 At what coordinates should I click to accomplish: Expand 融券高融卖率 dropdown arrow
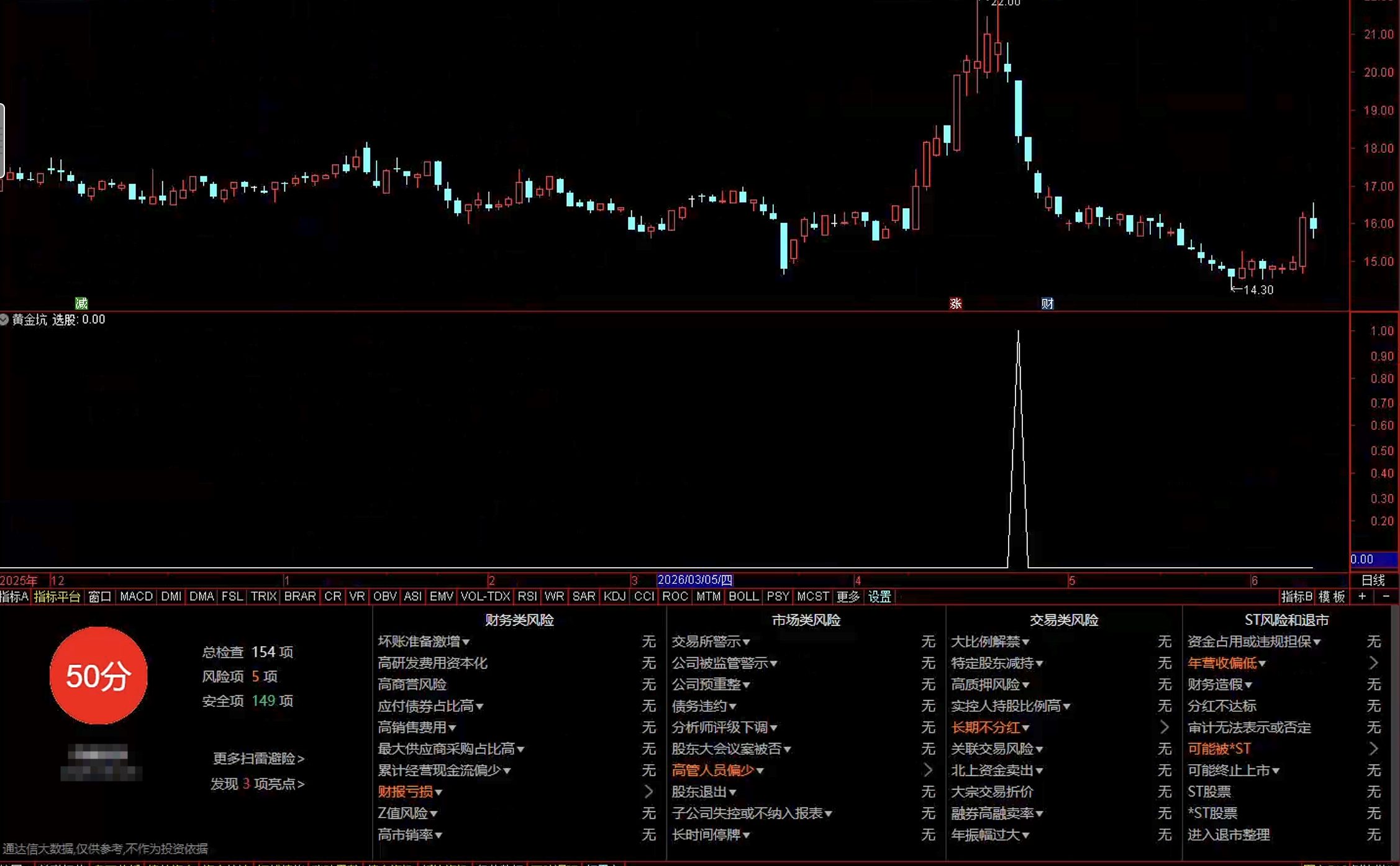[x=1039, y=813]
